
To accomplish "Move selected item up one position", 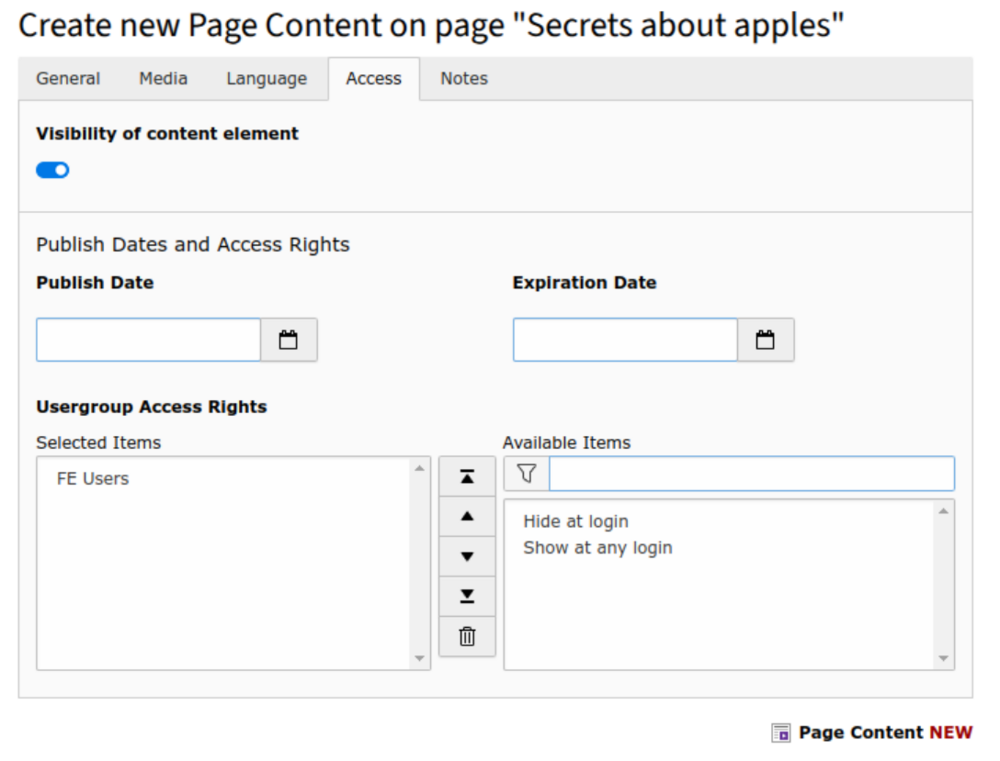I will (x=467, y=517).
